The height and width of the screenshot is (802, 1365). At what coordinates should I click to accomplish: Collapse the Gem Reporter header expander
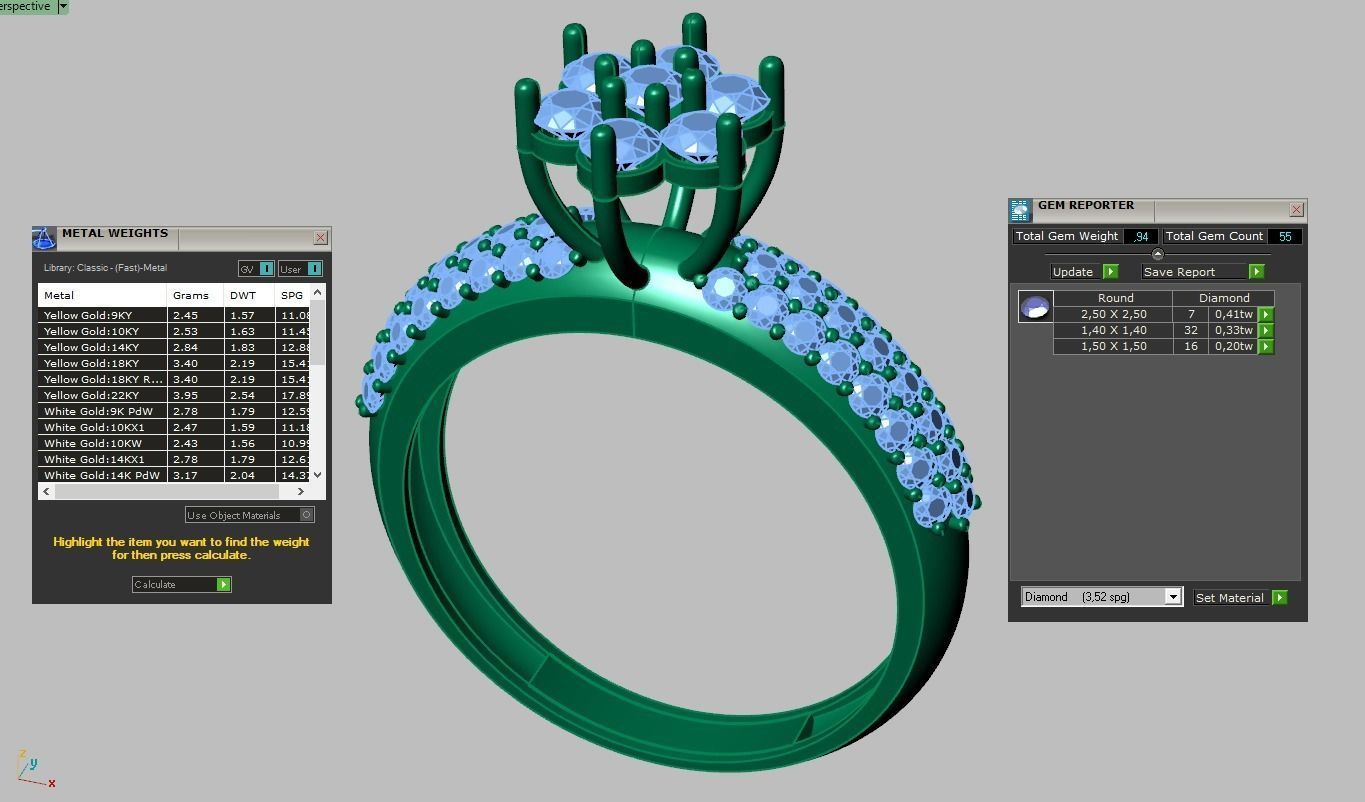(x=1158, y=254)
